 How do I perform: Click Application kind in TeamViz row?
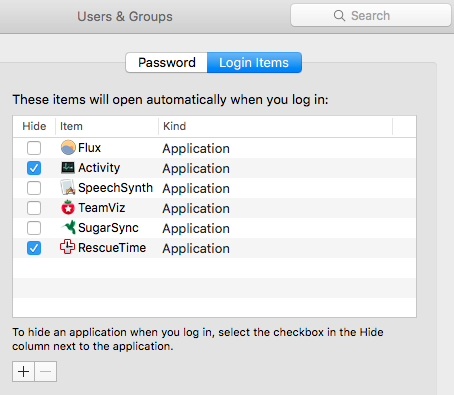coord(196,209)
